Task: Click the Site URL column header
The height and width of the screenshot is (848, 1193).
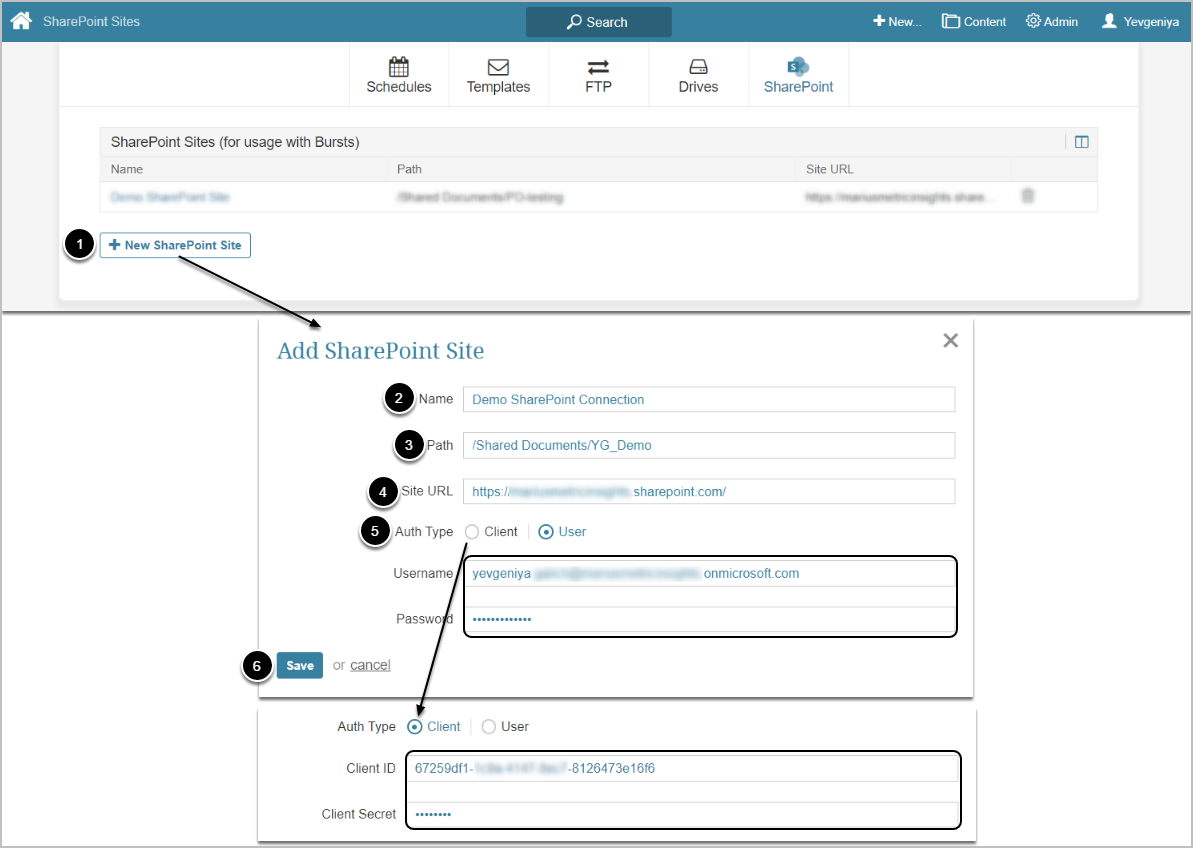Action: (x=829, y=169)
